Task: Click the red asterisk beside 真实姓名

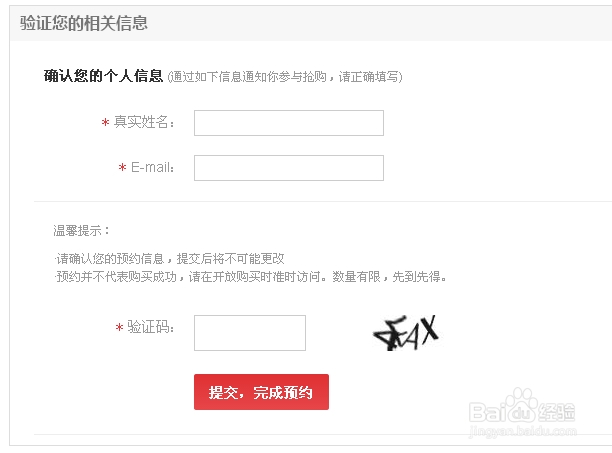Action: 105,123
